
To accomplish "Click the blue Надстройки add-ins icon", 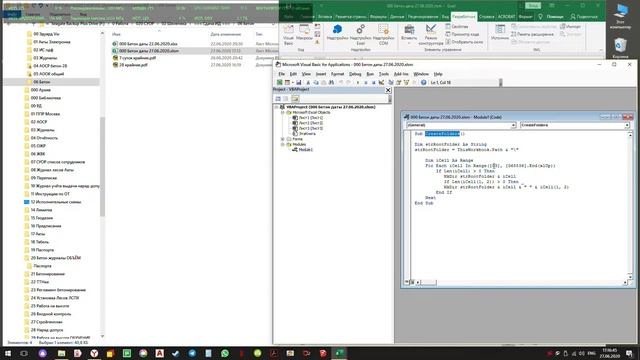I will click(x=337, y=33).
